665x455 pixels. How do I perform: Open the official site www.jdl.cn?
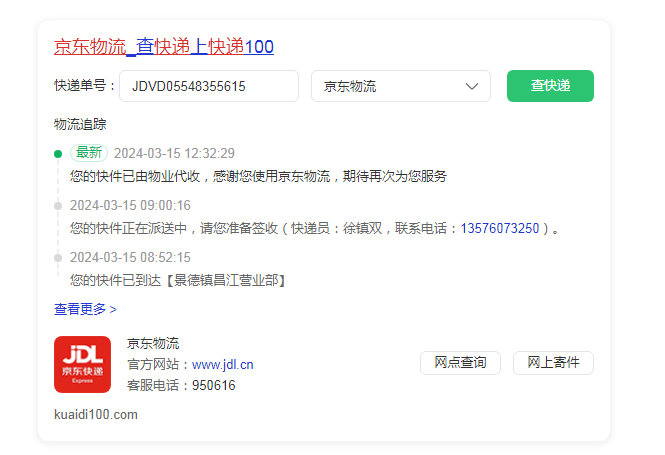point(223,365)
